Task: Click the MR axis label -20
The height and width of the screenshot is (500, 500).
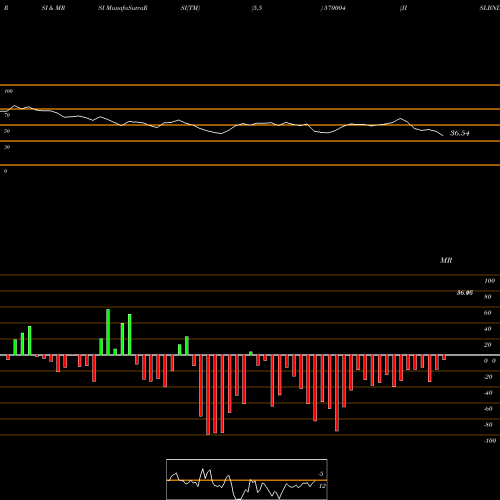Action: [488, 377]
